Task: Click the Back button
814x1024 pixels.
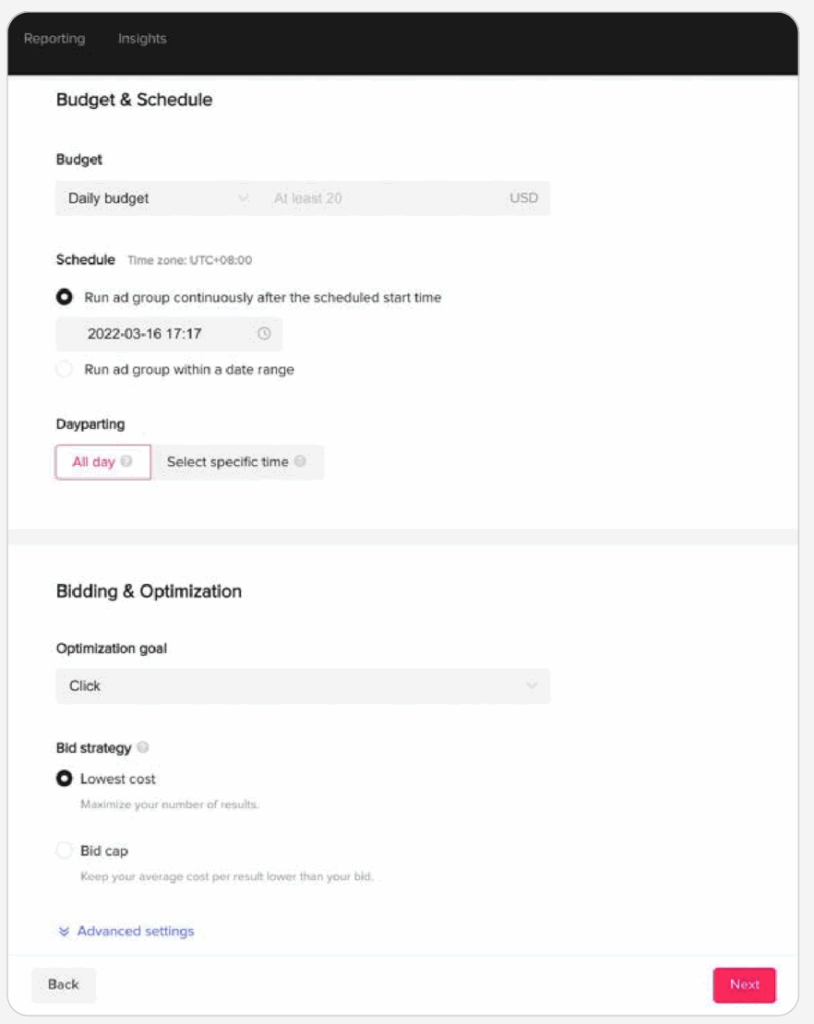Action: 63,985
